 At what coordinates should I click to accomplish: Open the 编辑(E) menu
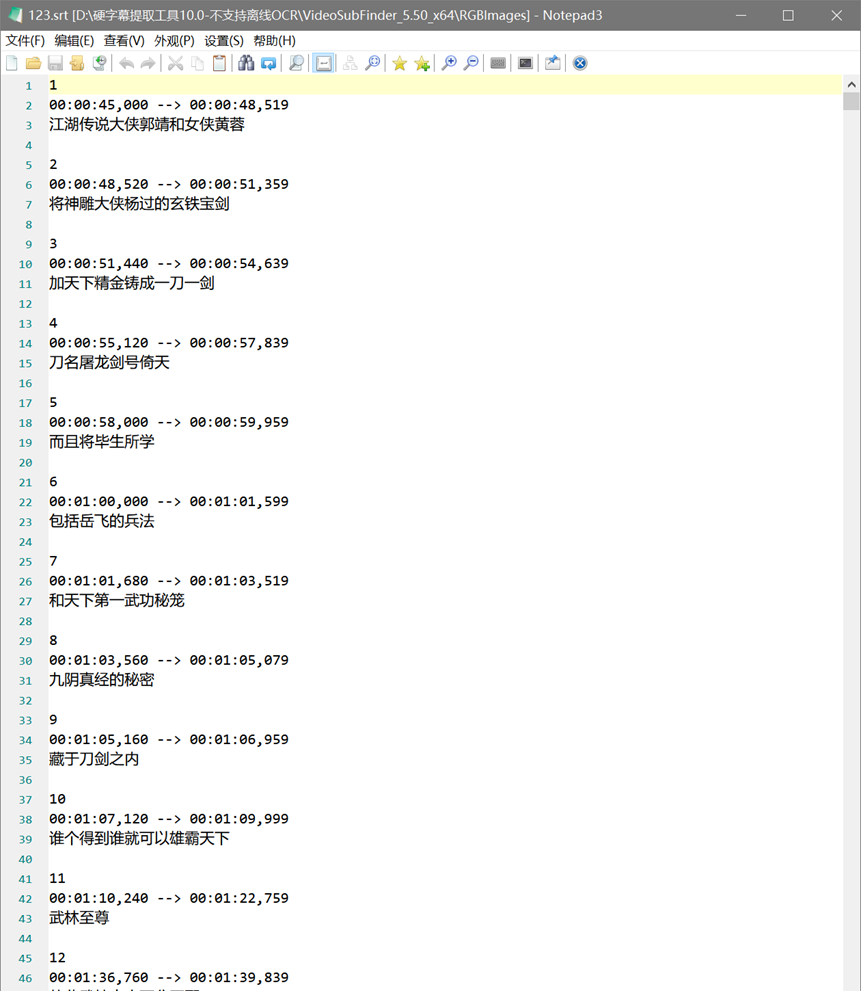tap(74, 40)
